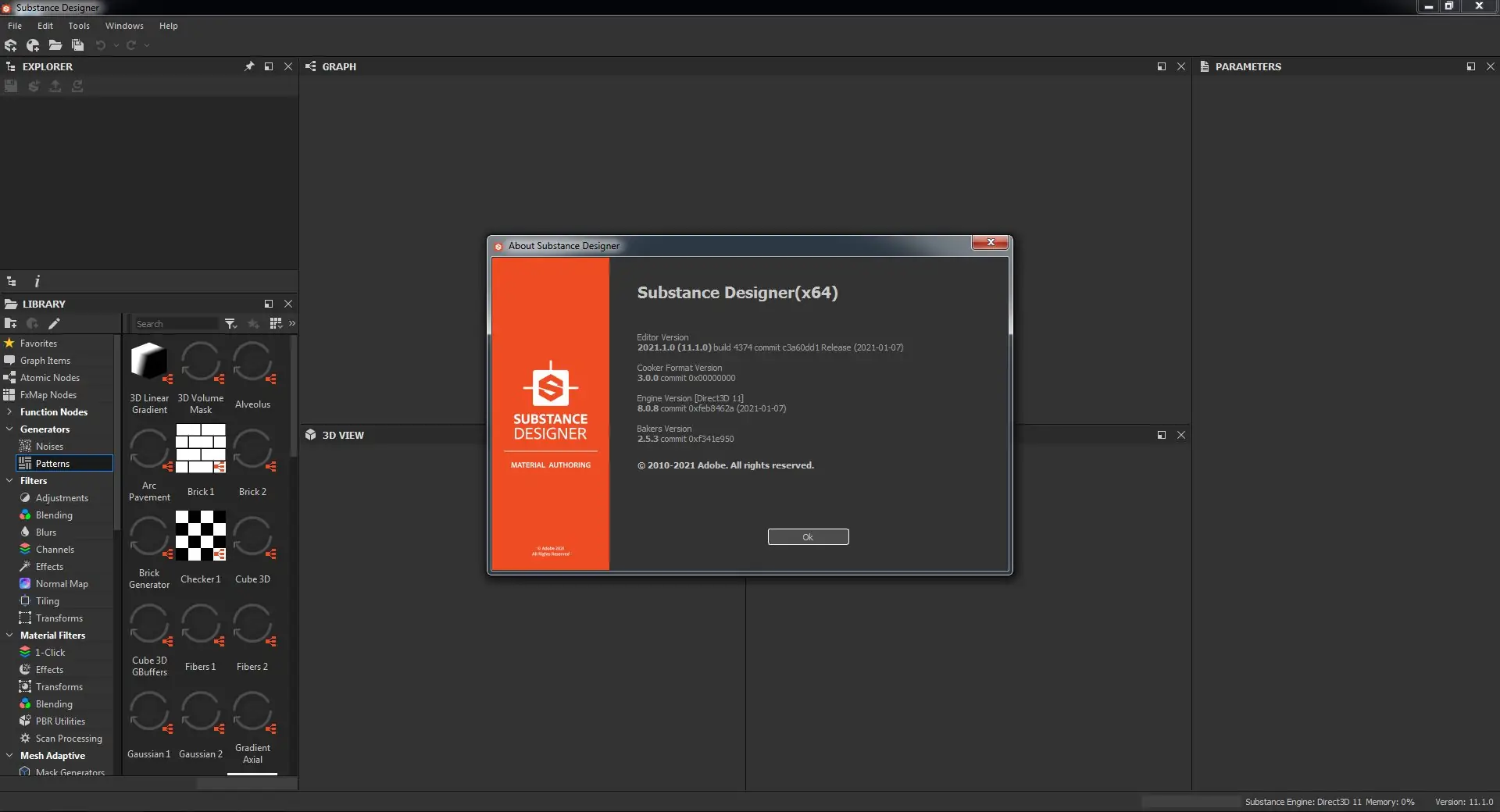
Task: Click the library view mode toggle
Action: point(275,323)
